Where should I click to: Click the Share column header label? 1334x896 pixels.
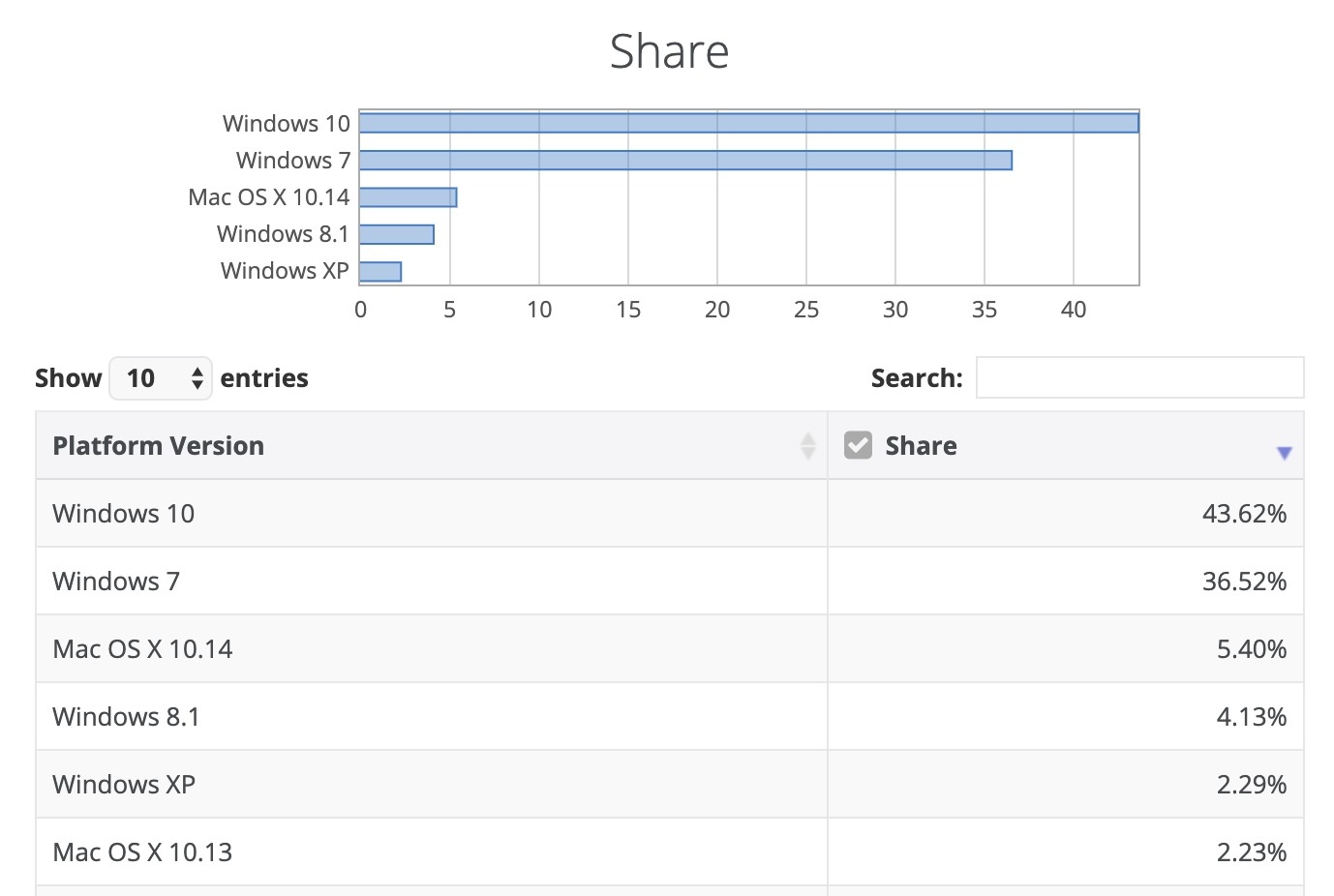921,446
